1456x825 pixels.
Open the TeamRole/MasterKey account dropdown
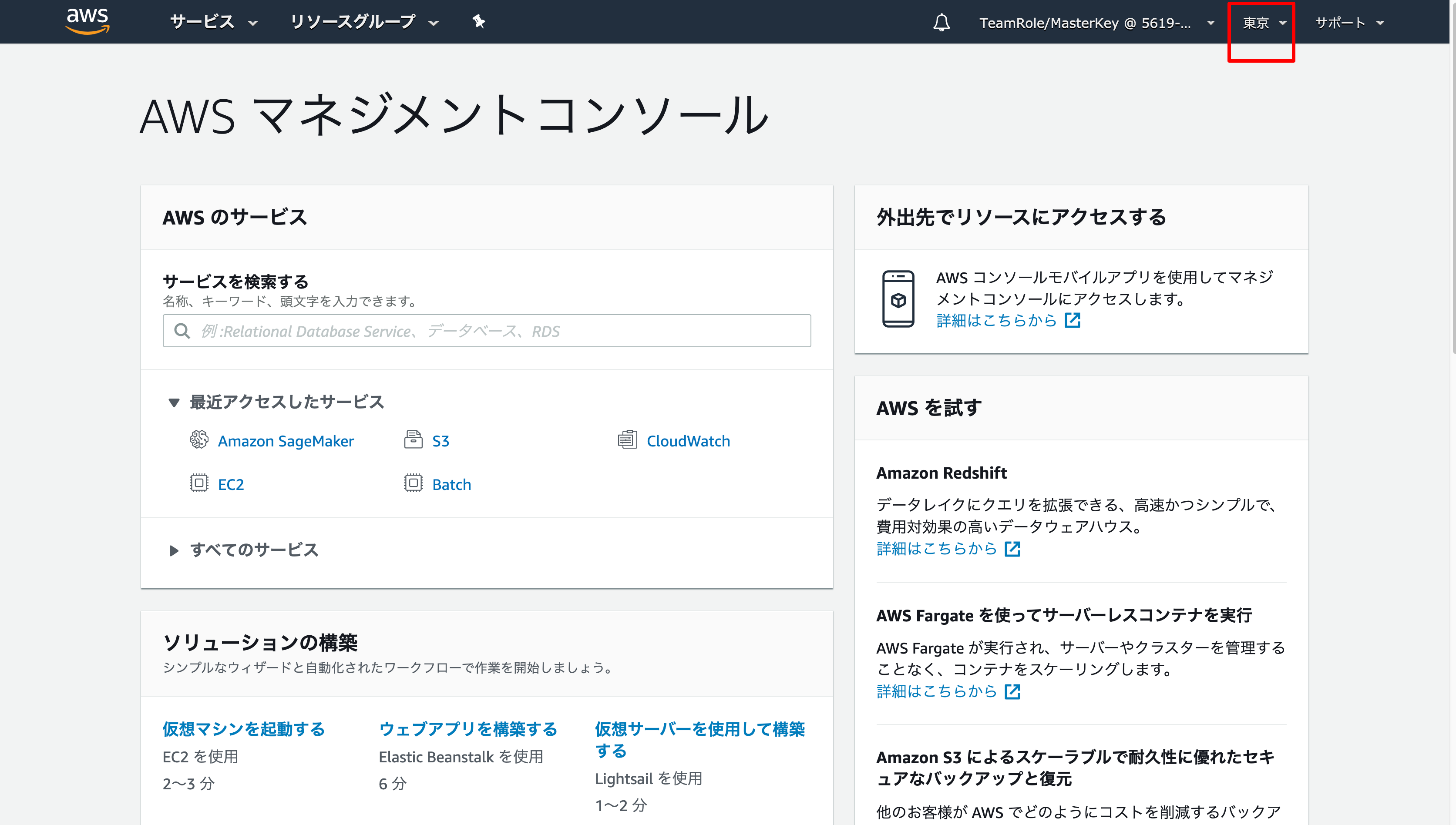coord(1096,23)
